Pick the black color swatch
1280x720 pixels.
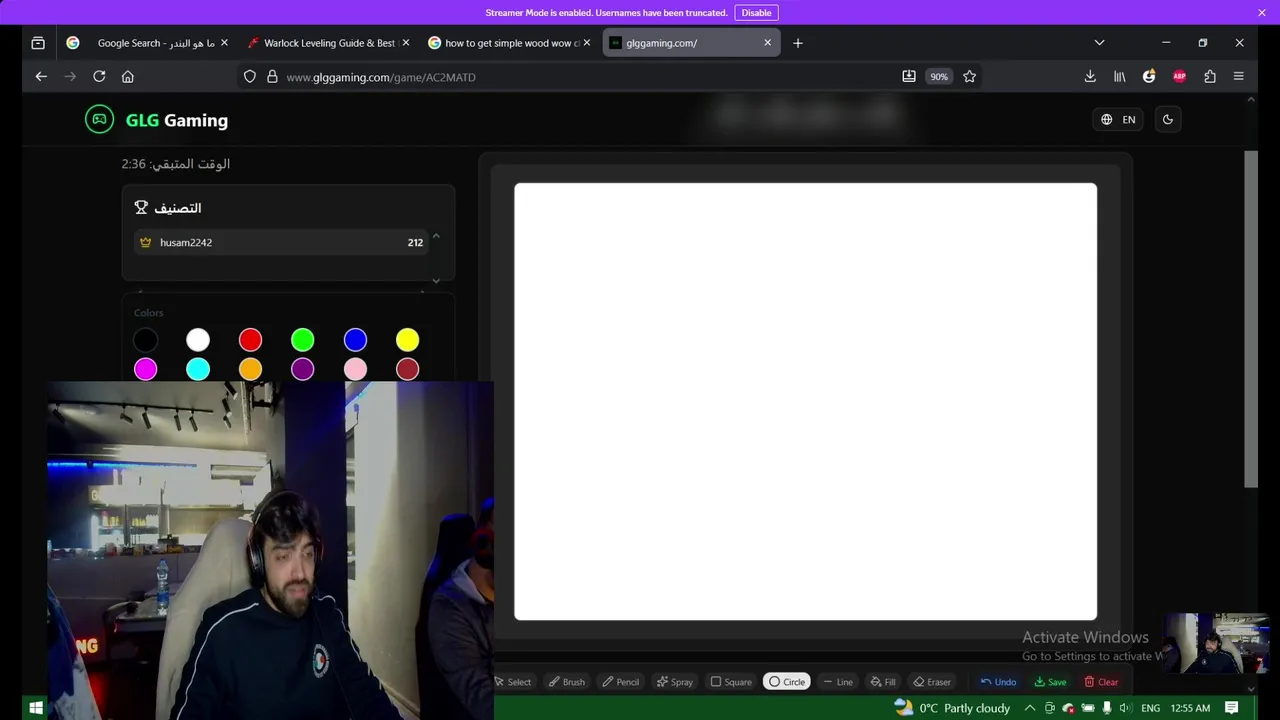146,340
